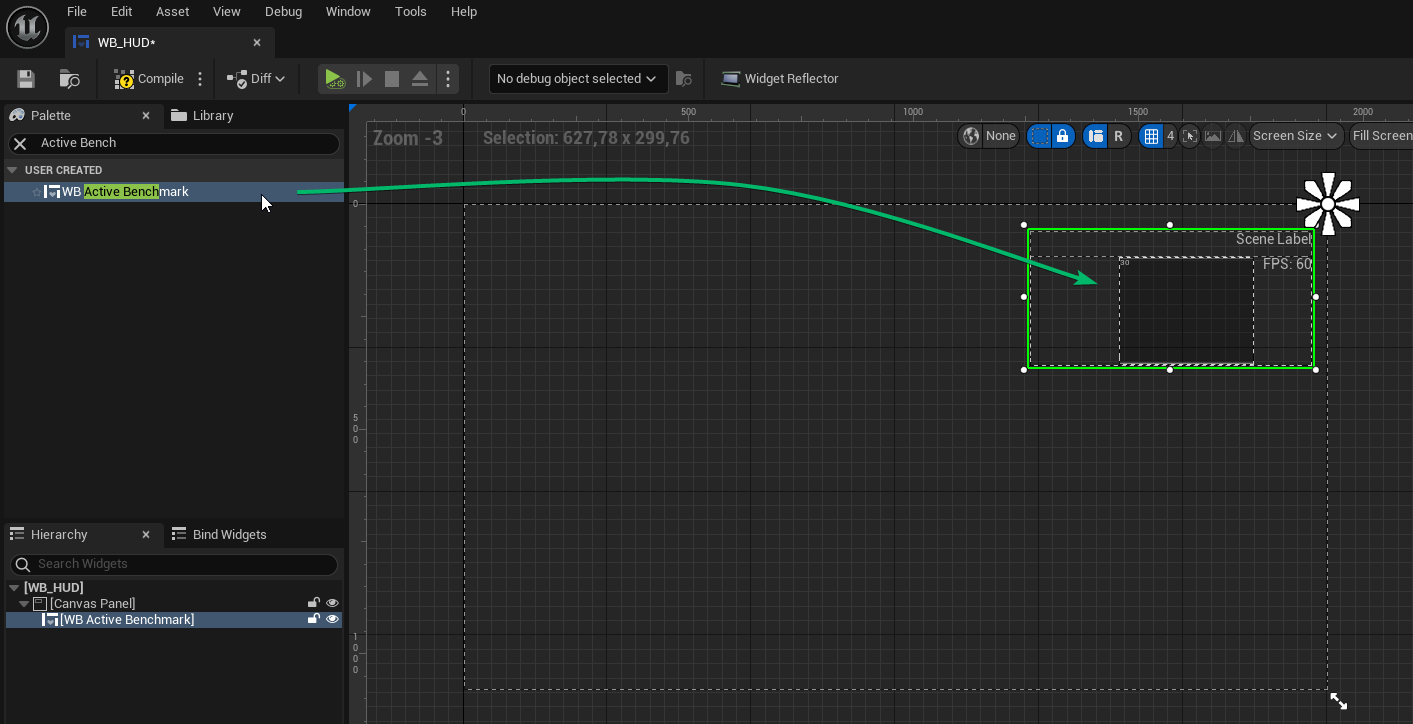Toggle the layout lock icon in viewport toolbar

pyautogui.click(x=1062, y=136)
